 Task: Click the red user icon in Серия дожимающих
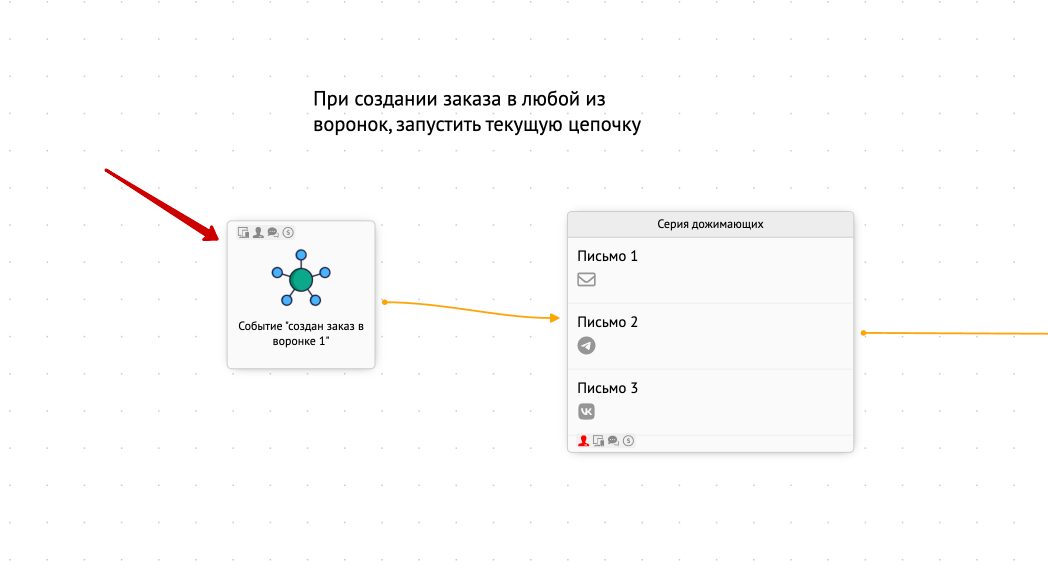point(583,441)
